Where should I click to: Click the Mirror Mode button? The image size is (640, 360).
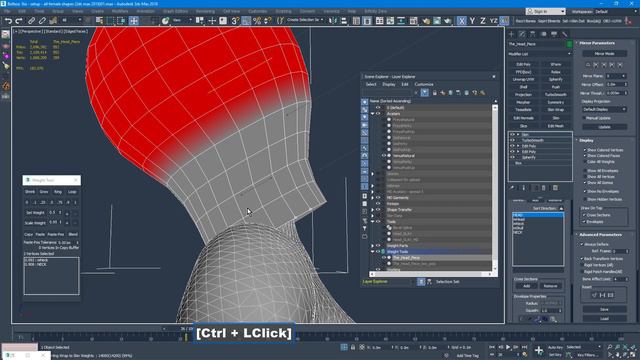604,53
